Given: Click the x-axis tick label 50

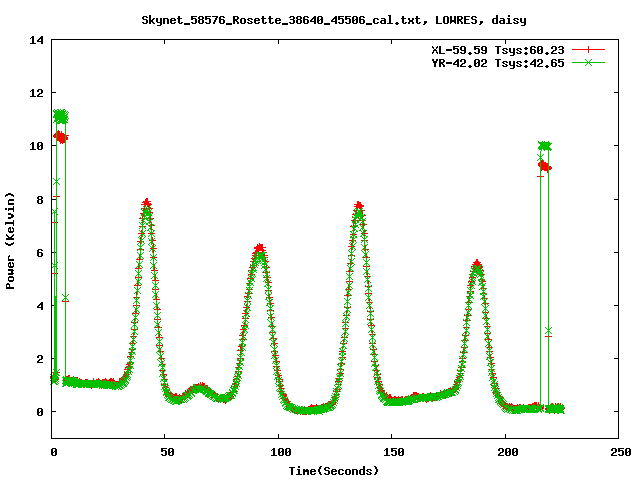Looking at the screenshot, I should (167, 452).
